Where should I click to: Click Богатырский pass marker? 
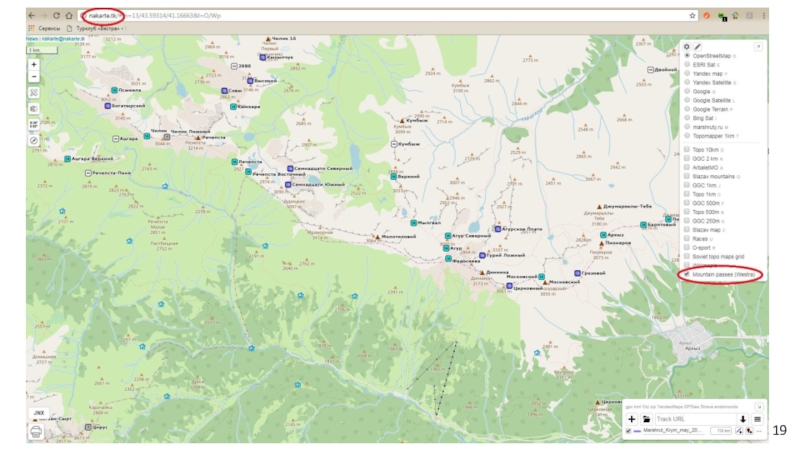click(x=108, y=106)
